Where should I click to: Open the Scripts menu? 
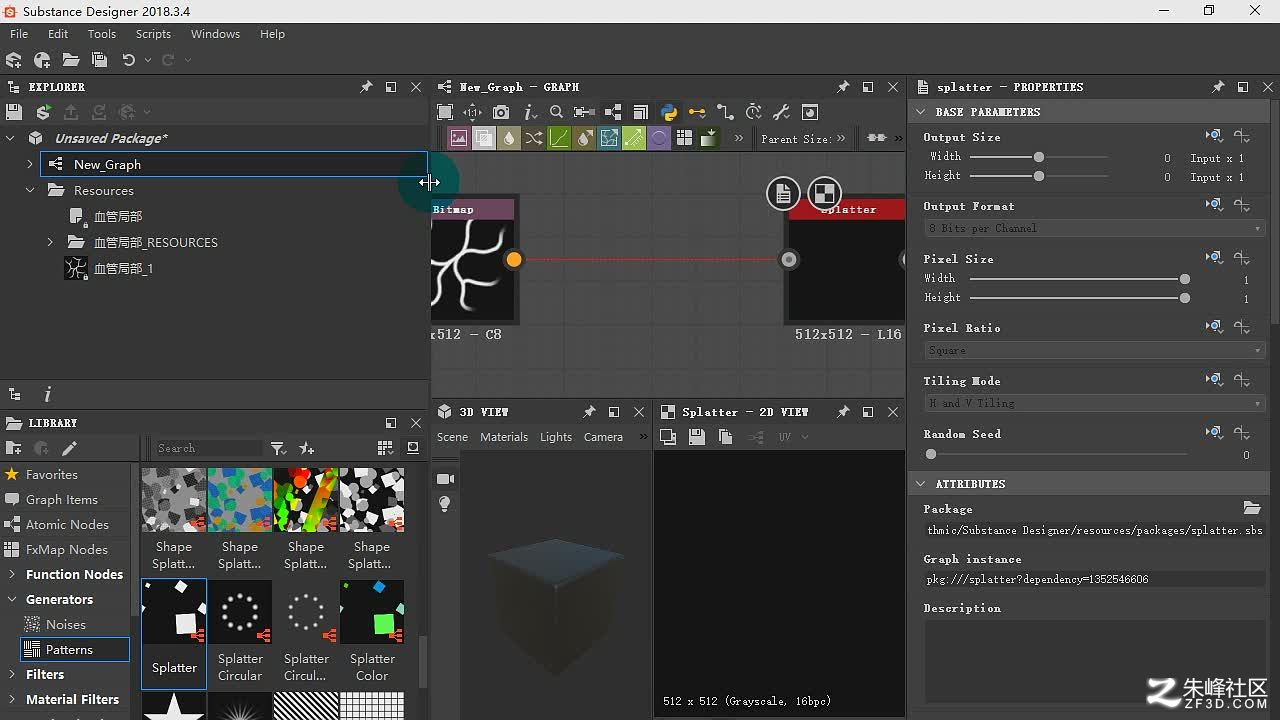(x=153, y=34)
